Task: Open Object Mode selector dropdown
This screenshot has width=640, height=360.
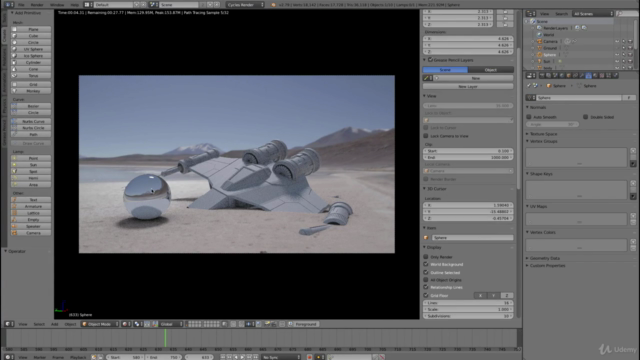Action: [x=100, y=324]
